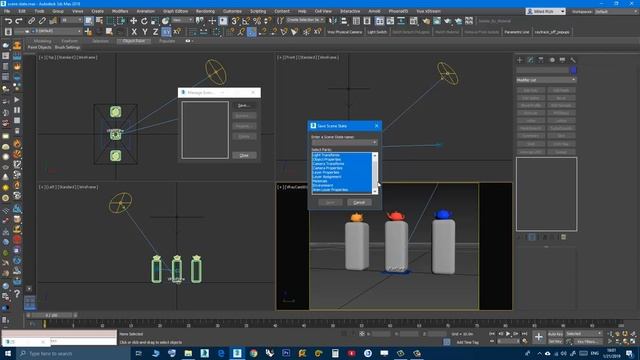This screenshot has width=640, height=360.
Task: Click Windows Start button
Action: click(7, 353)
